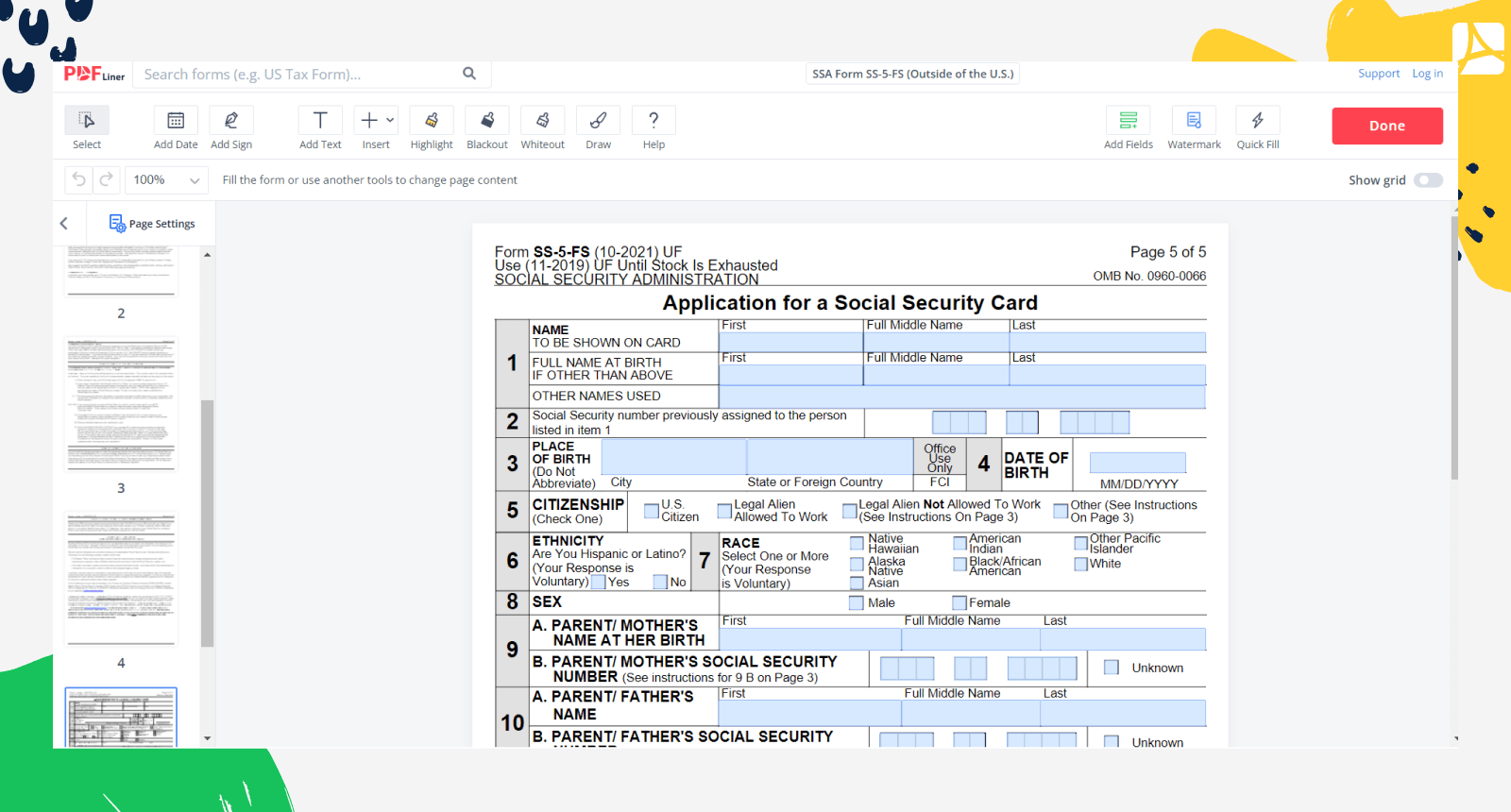The image size is (1511, 812).
Task: Open the Page Settings tab
Action: (x=152, y=224)
